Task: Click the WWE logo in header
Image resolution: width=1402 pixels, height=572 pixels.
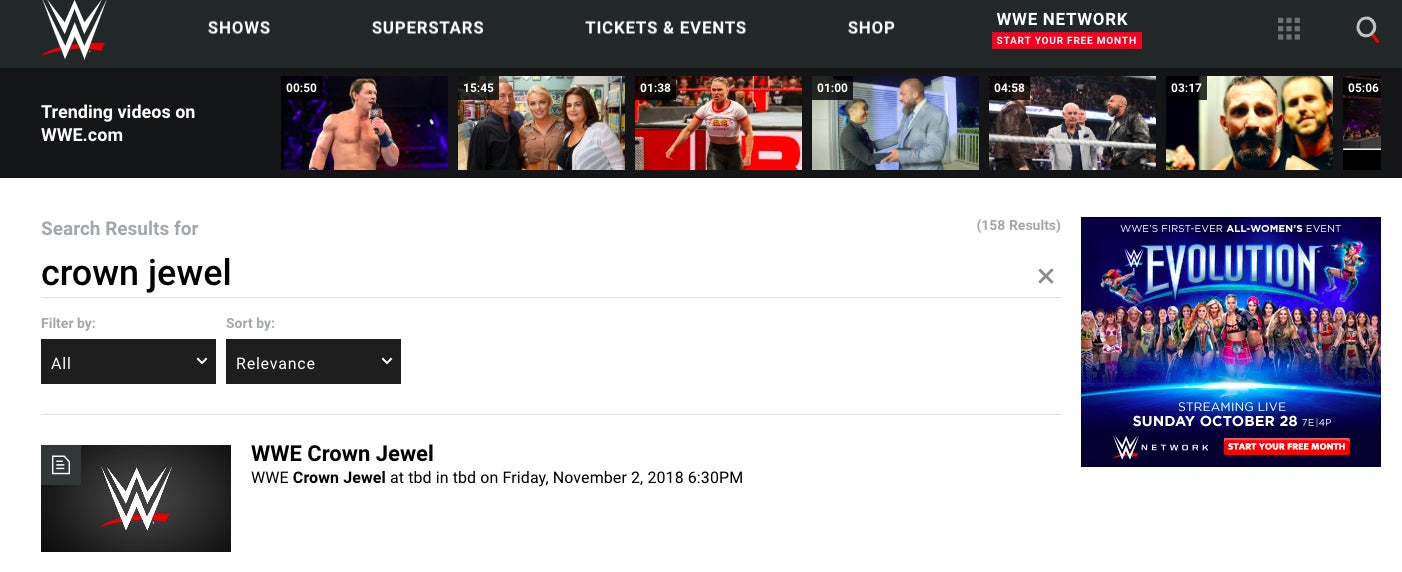Action: 74,29
